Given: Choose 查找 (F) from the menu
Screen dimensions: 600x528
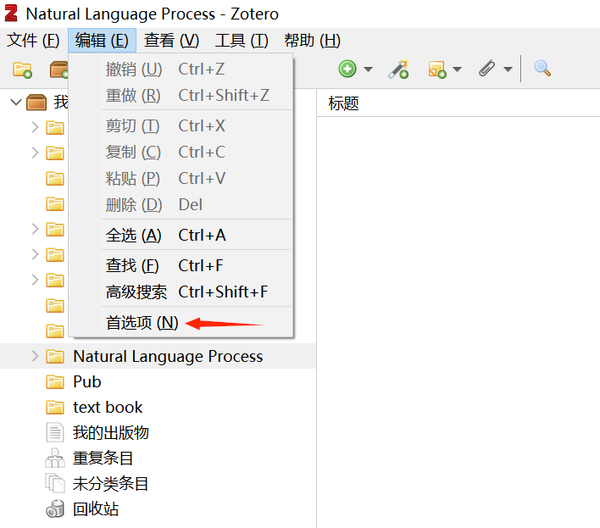Looking at the screenshot, I should tap(181, 266).
